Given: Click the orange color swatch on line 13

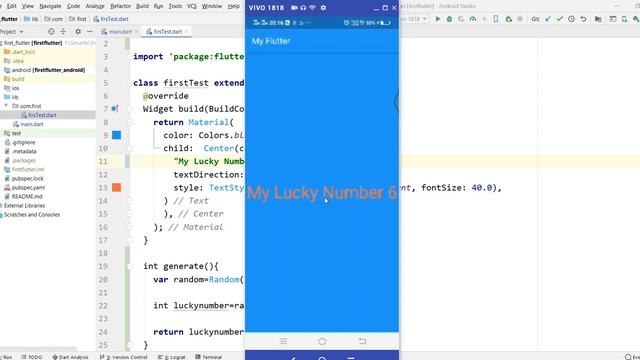Looking at the screenshot, I should pyautogui.click(x=117, y=188).
